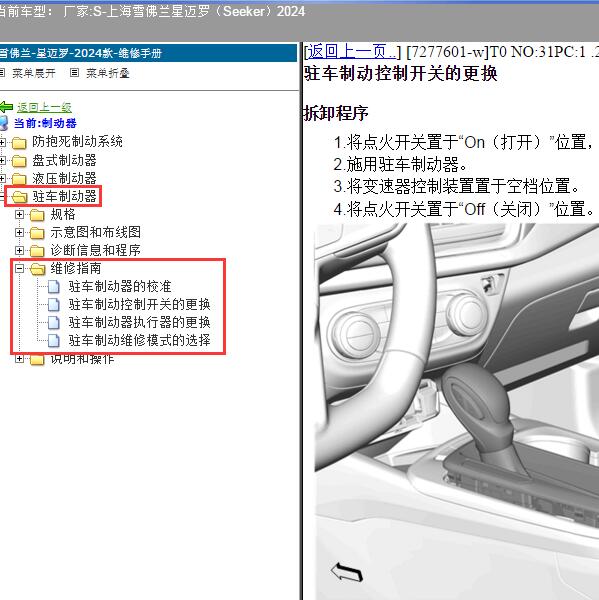Click the 菜单展开 button
This screenshot has height=600, width=599.
34,73
